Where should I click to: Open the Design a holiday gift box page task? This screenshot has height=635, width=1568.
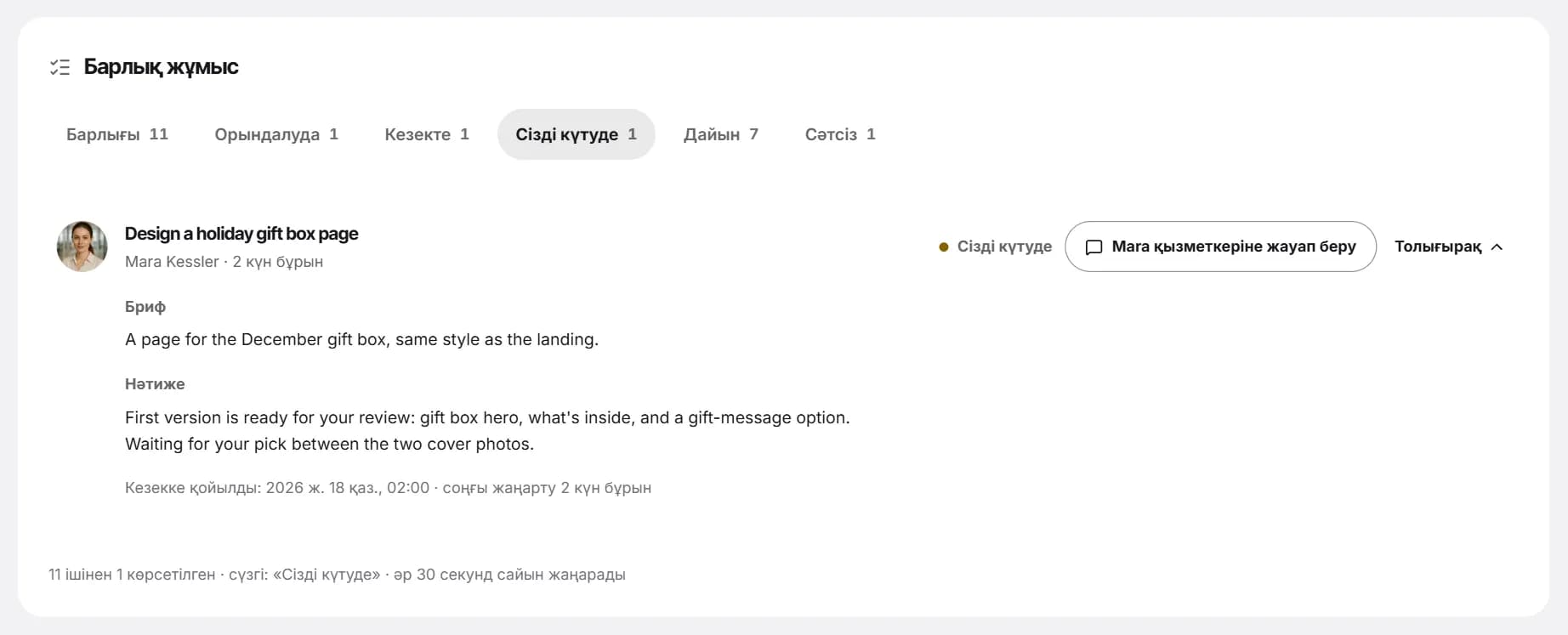coord(241,234)
